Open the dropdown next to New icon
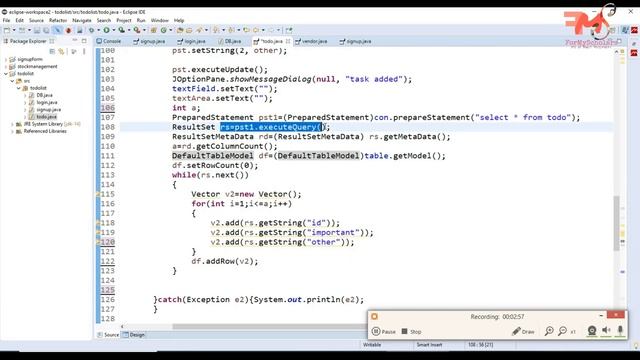 [x=14, y=30]
